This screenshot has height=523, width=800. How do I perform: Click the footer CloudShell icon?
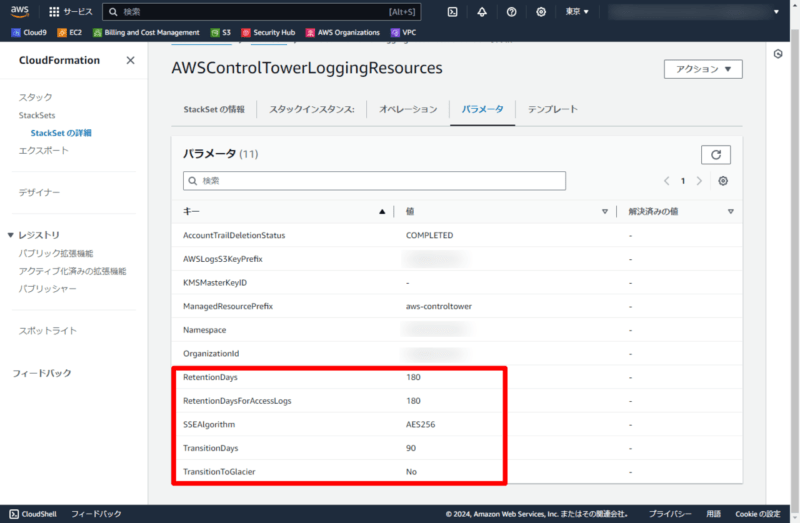point(14,514)
